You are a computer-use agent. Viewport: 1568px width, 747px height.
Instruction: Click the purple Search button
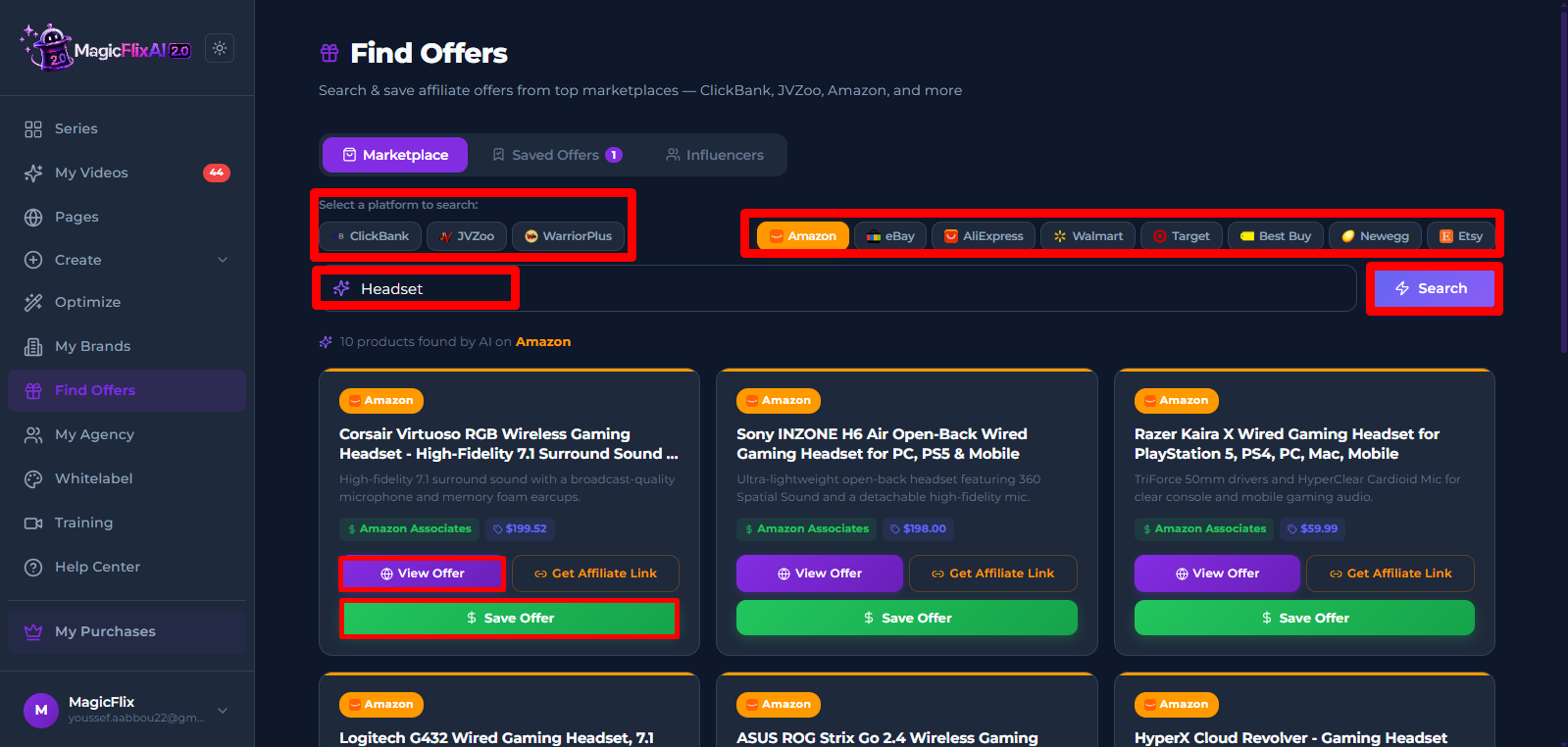pyautogui.click(x=1434, y=288)
